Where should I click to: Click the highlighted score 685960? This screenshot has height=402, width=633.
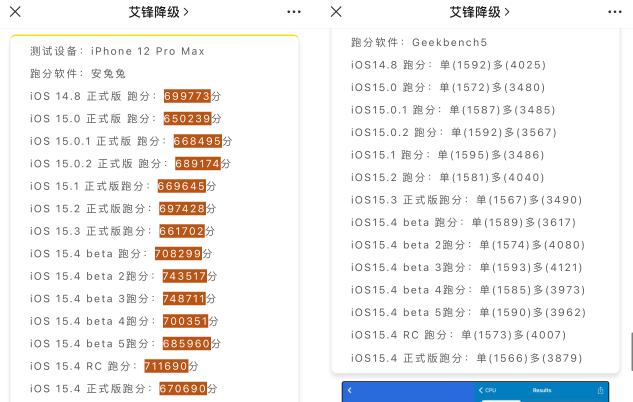point(187,343)
